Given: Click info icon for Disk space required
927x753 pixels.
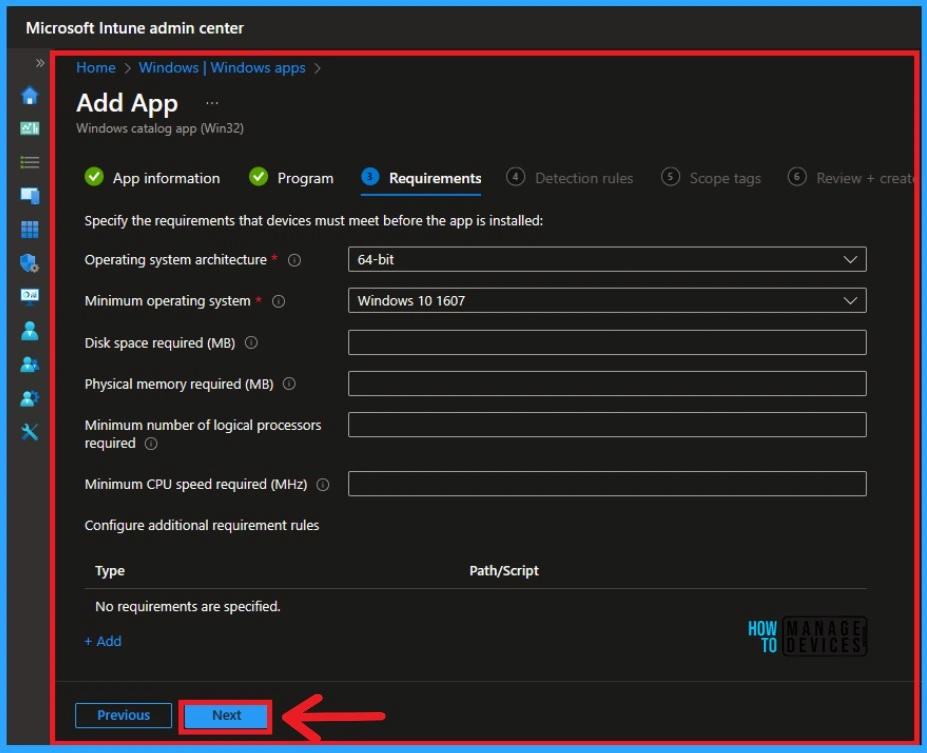Looking at the screenshot, I should (x=251, y=343).
